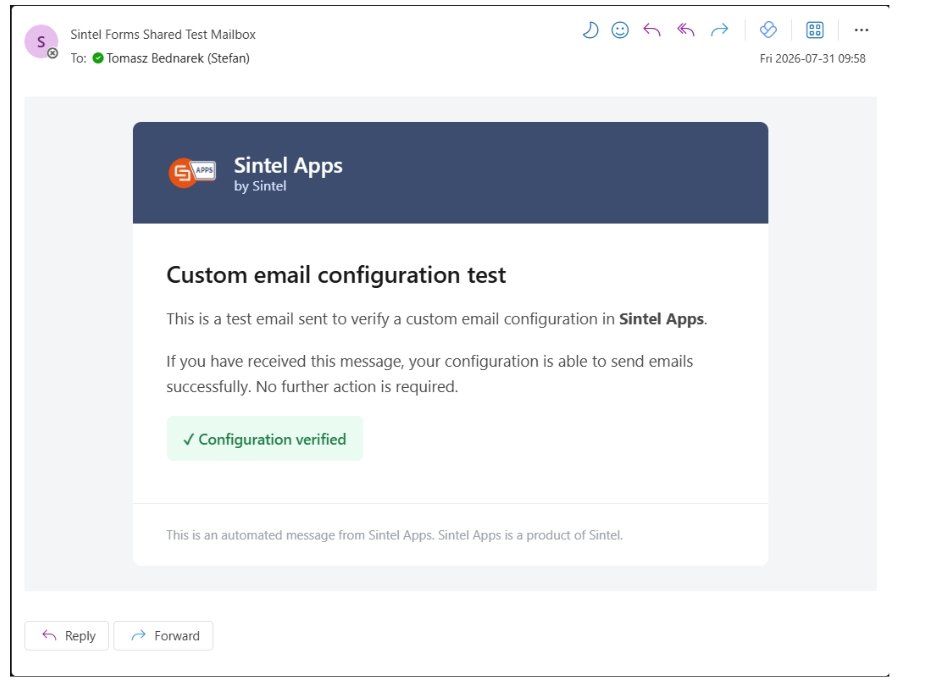
Task: Click the Forward arrow icon in header
Action: pos(720,30)
